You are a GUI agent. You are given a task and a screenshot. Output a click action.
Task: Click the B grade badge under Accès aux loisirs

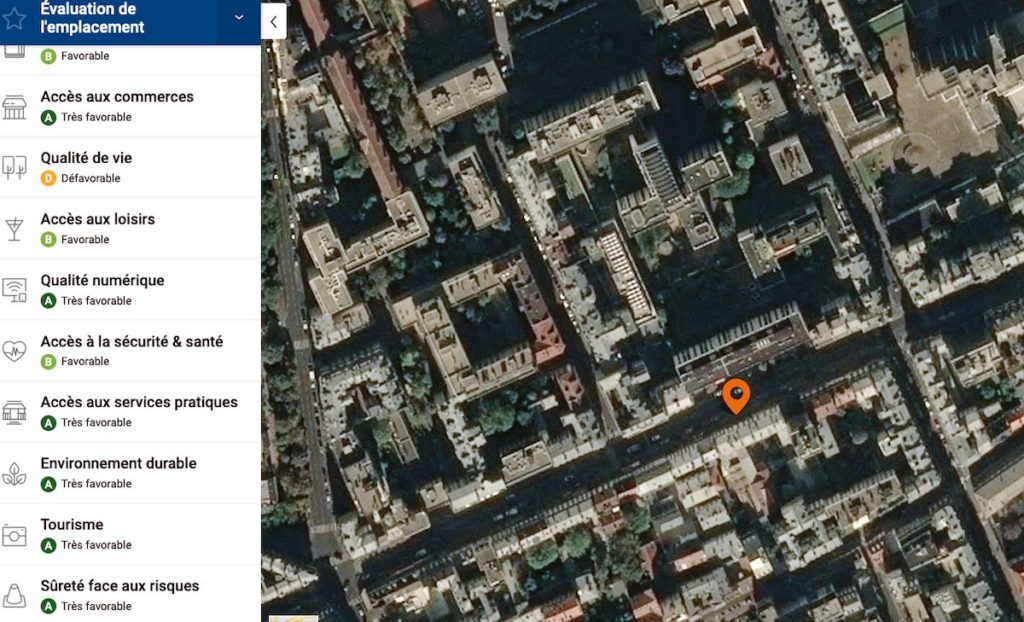pos(48,240)
